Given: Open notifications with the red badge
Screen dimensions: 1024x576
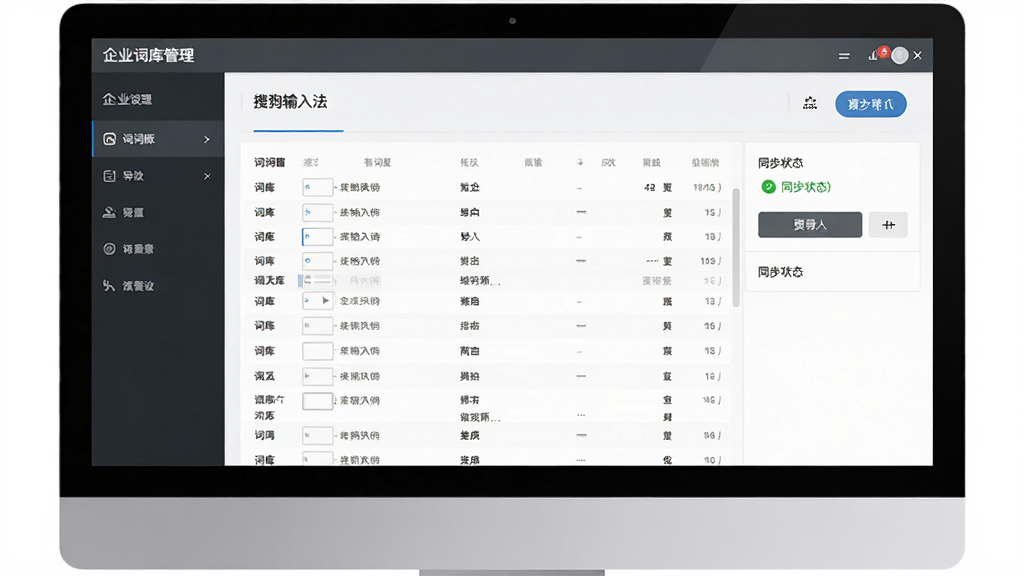Looking at the screenshot, I should point(878,54).
